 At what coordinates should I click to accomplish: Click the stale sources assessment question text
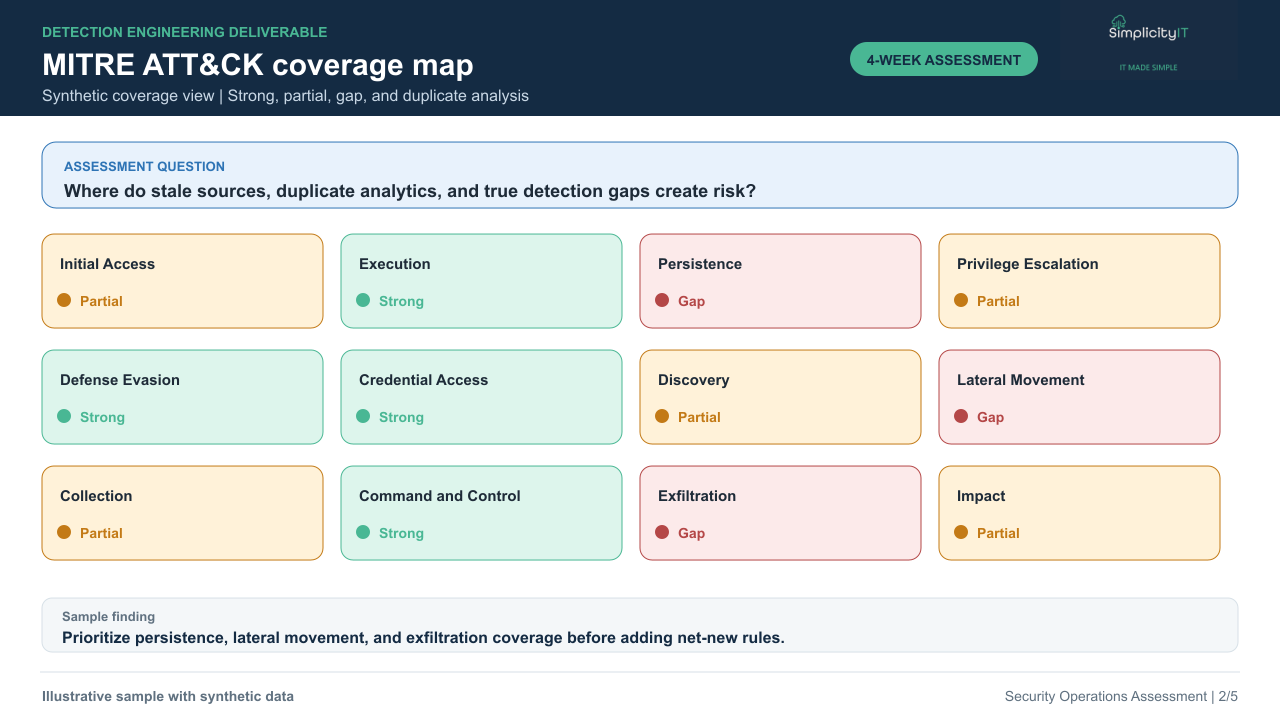410,191
